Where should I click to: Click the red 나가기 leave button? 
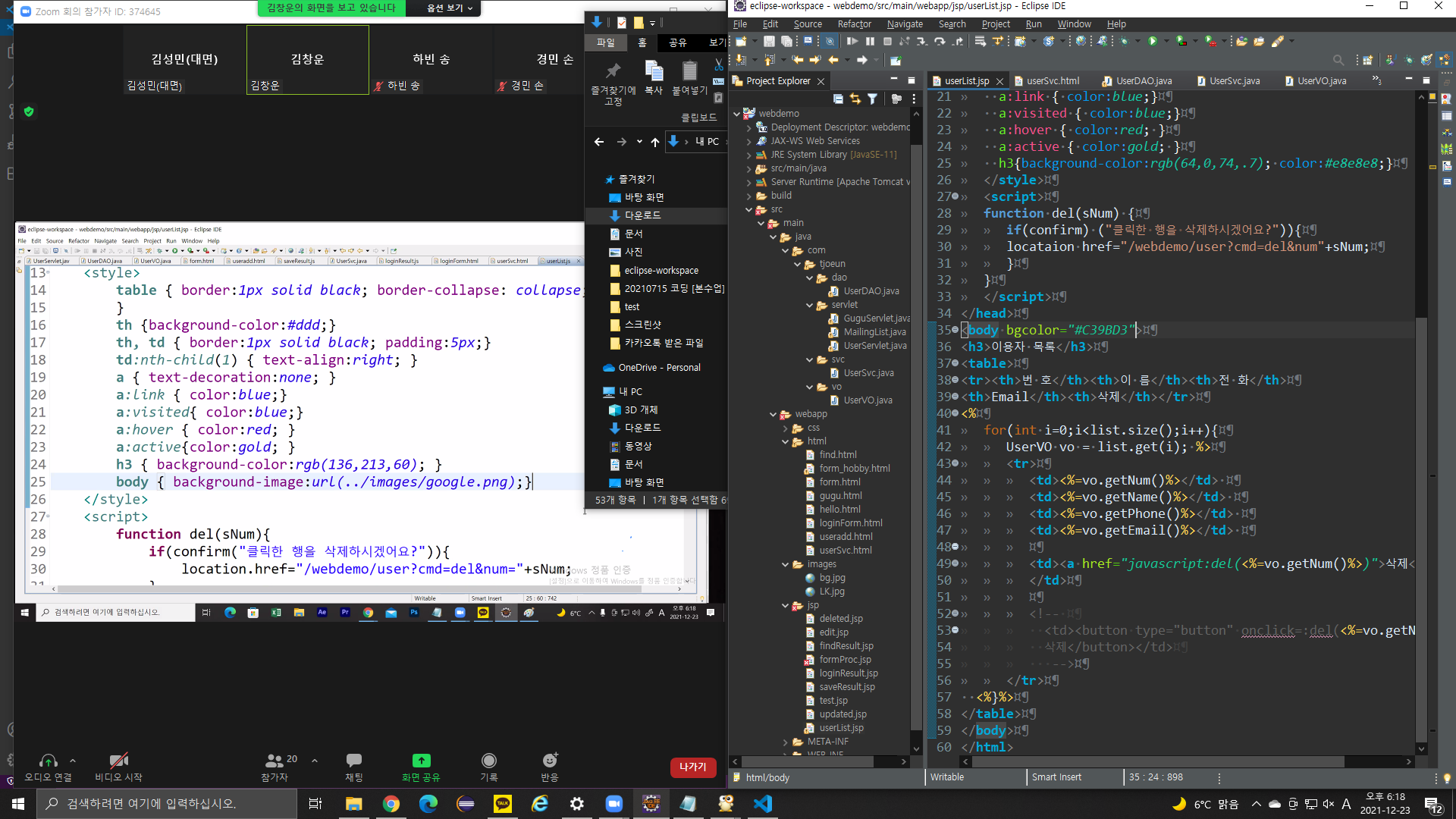(x=692, y=767)
